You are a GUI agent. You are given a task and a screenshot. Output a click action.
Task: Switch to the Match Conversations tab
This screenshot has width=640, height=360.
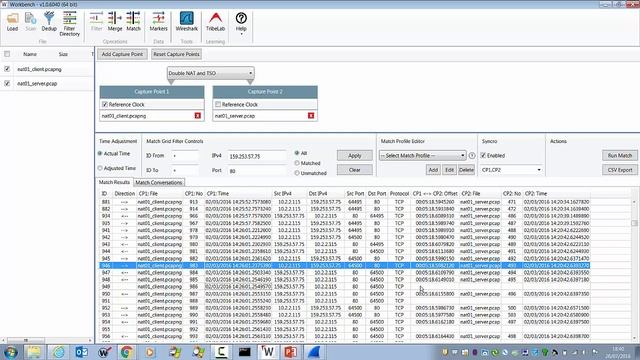(158, 182)
